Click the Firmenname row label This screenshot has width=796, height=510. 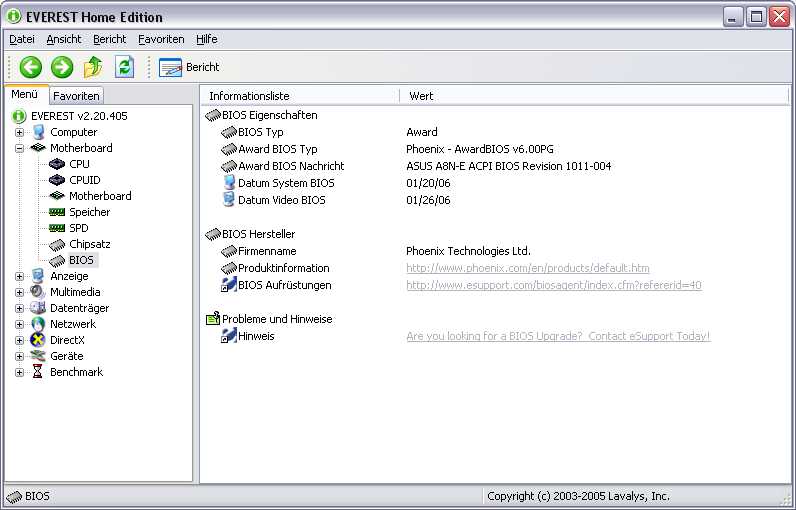coord(267,251)
